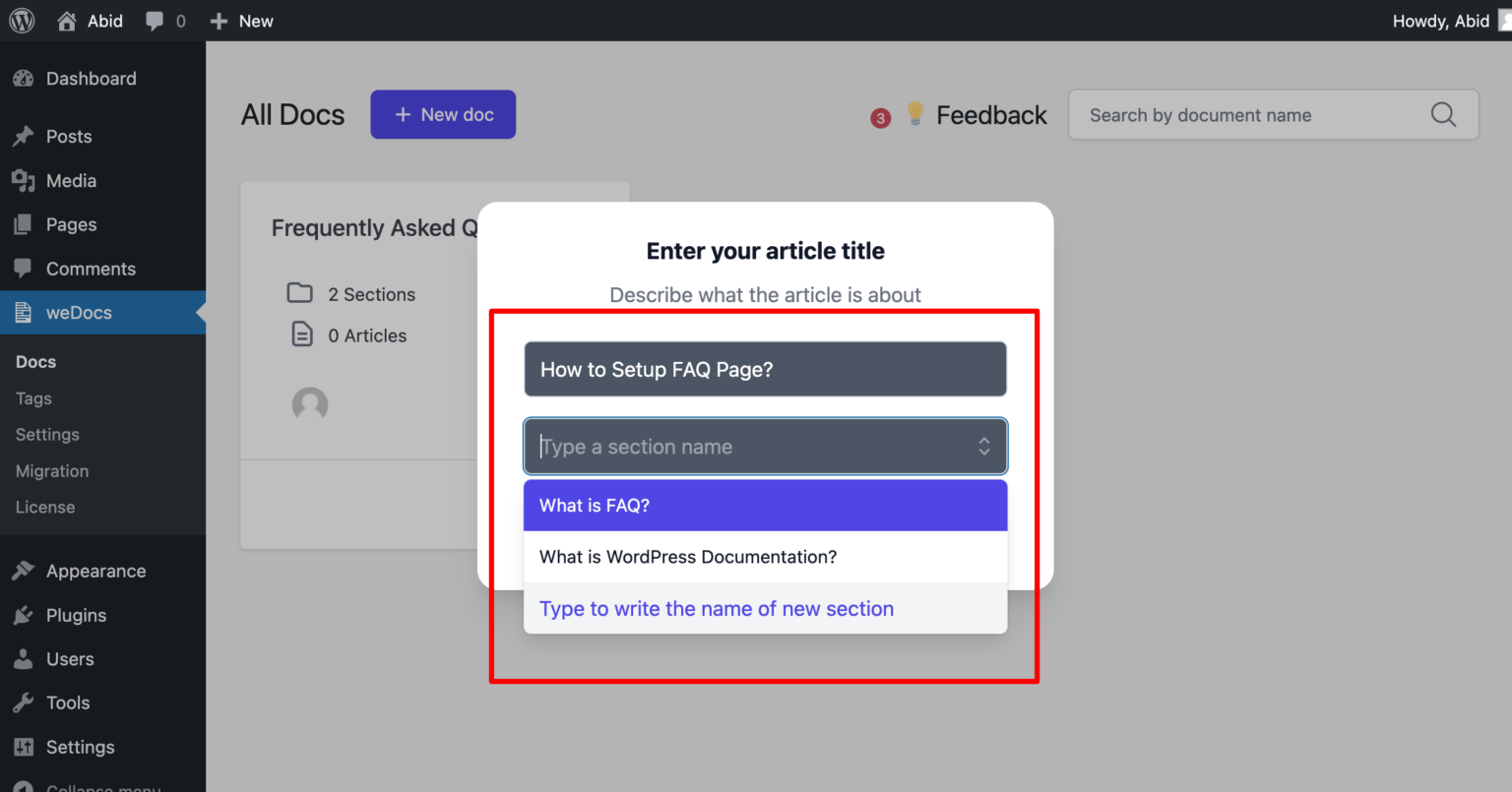This screenshot has width=1512, height=792.
Task: Open the Tags submenu under weDocs
Action: pyautogui.click(x=32, y=397)
